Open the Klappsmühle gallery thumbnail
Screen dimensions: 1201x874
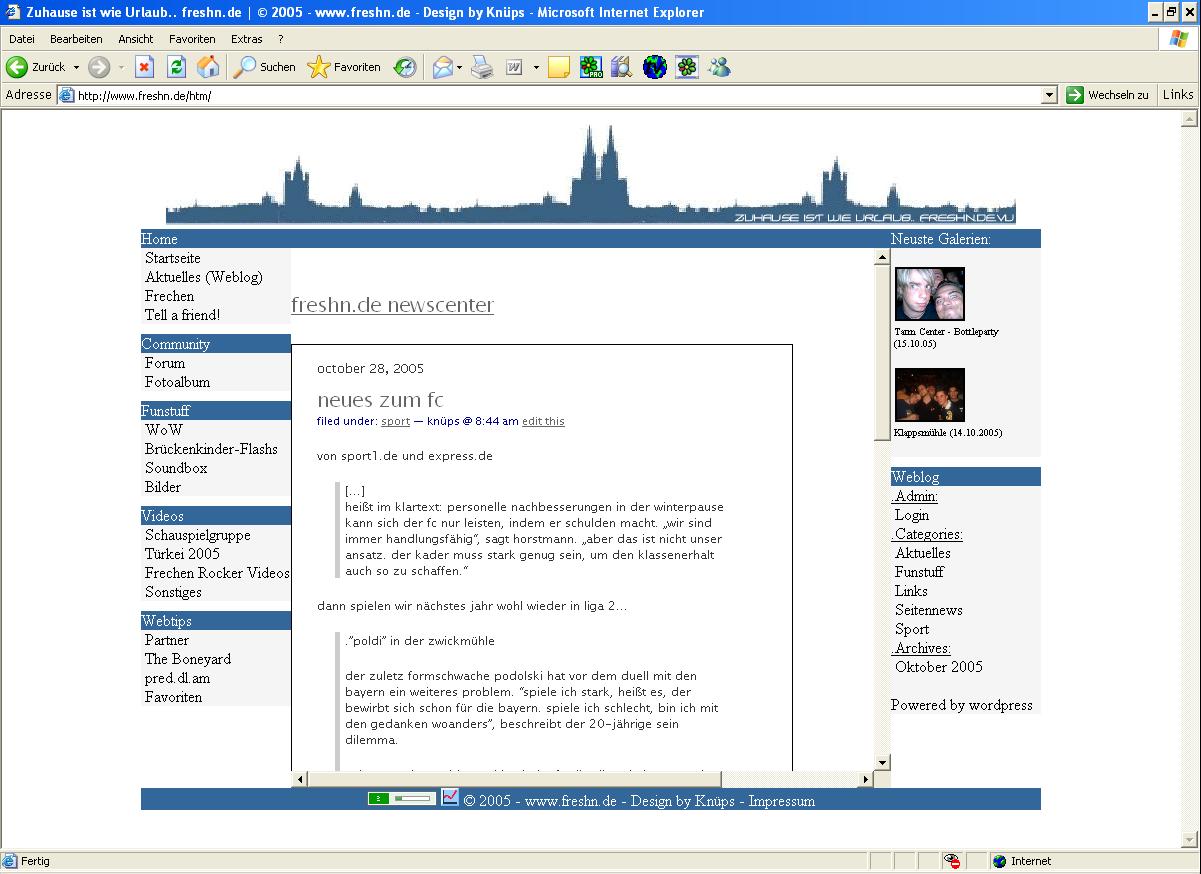click(x=930, y=395)
